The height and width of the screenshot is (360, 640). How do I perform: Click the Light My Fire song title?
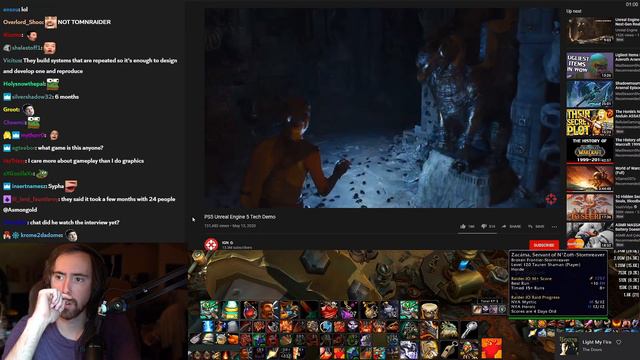[597, 342]
